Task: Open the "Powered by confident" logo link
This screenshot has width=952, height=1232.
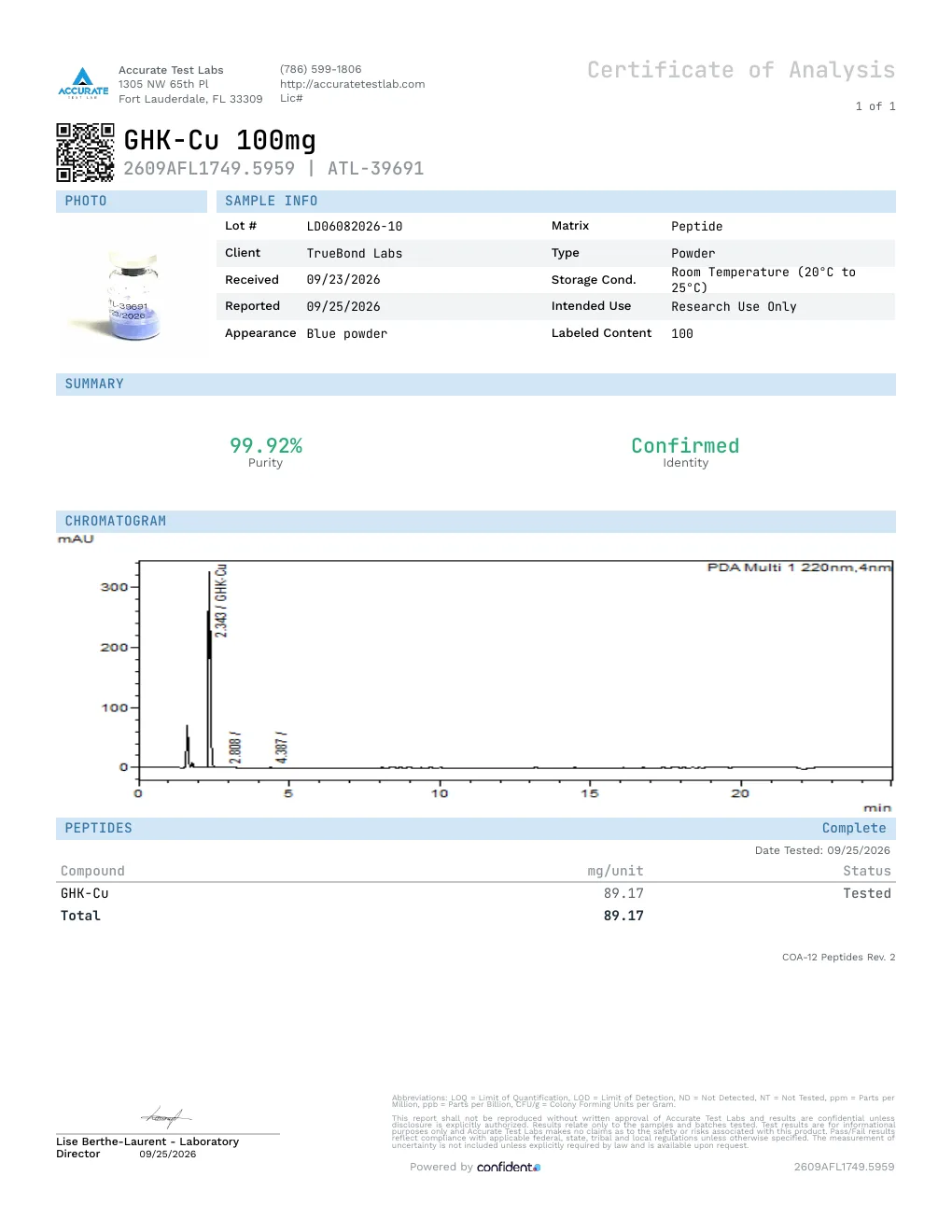Action: coord(475,1168)
